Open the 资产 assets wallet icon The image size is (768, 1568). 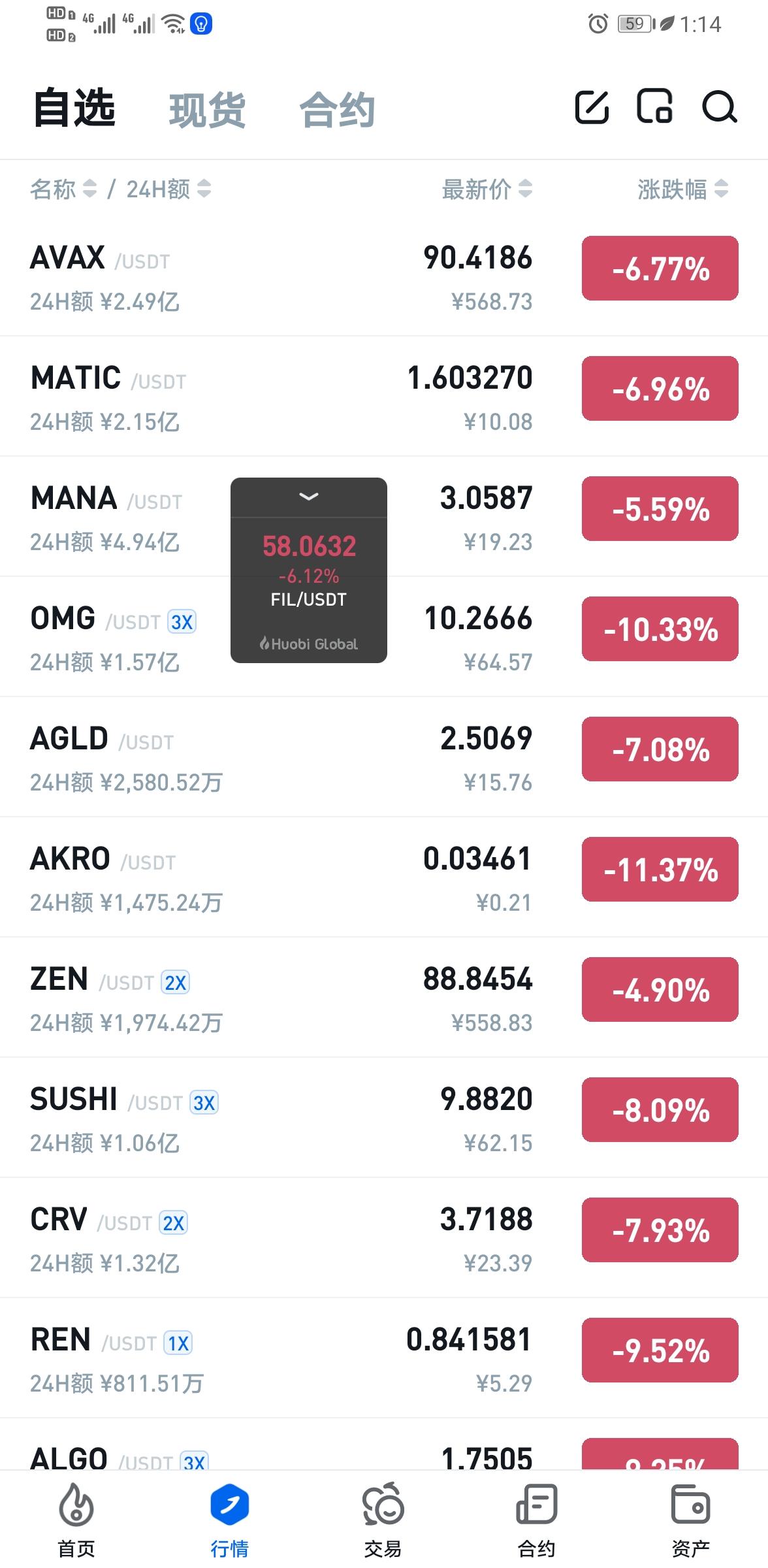[x=690, y=1519]
